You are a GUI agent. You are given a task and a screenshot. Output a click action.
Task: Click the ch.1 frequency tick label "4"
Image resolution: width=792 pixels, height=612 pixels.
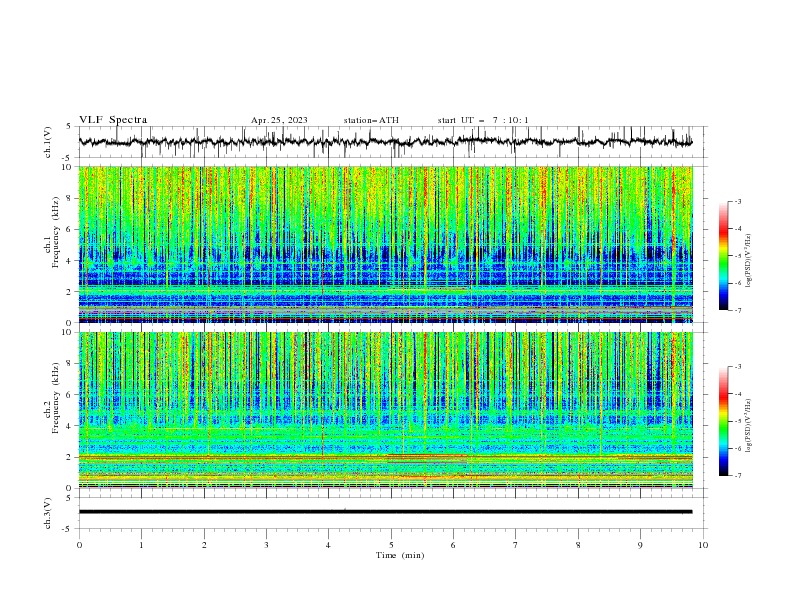pos(70,261)
